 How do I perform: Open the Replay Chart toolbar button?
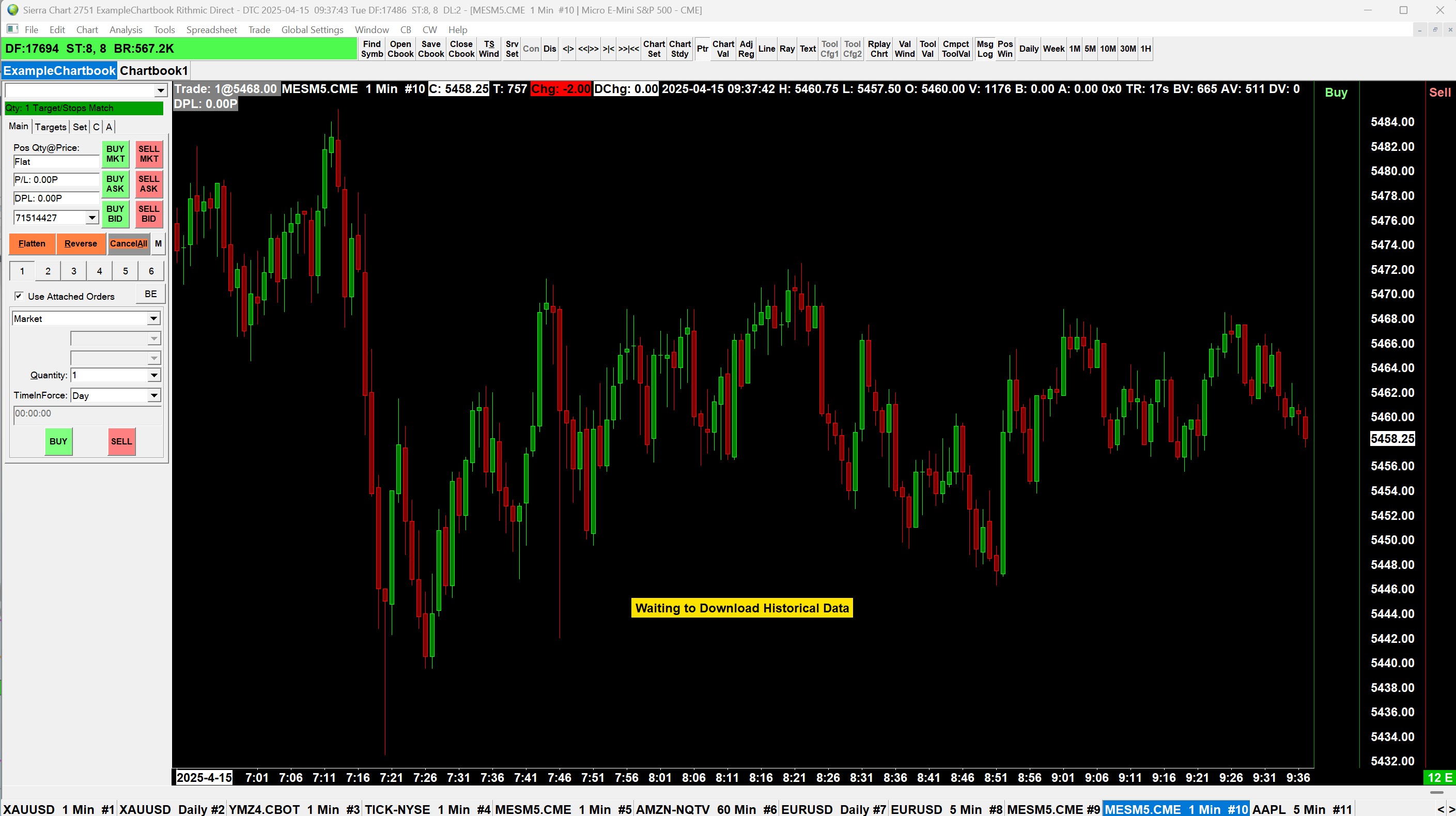(878, 49)
